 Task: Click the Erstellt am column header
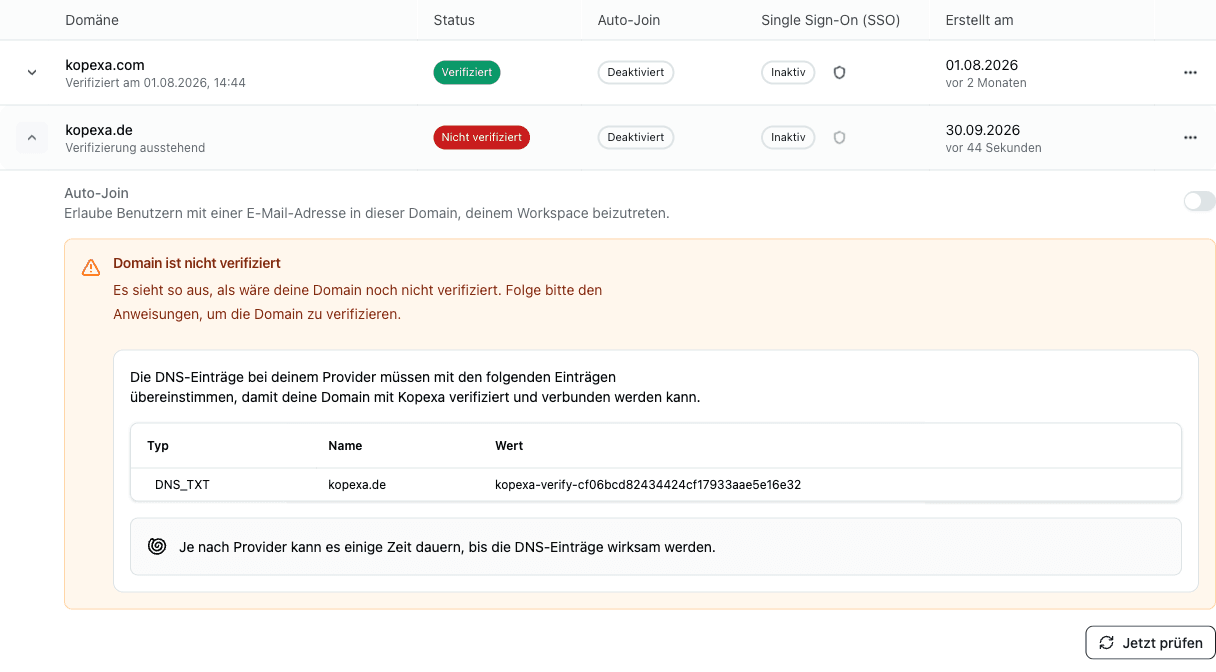pyautogui.click(x=980, y=20)
